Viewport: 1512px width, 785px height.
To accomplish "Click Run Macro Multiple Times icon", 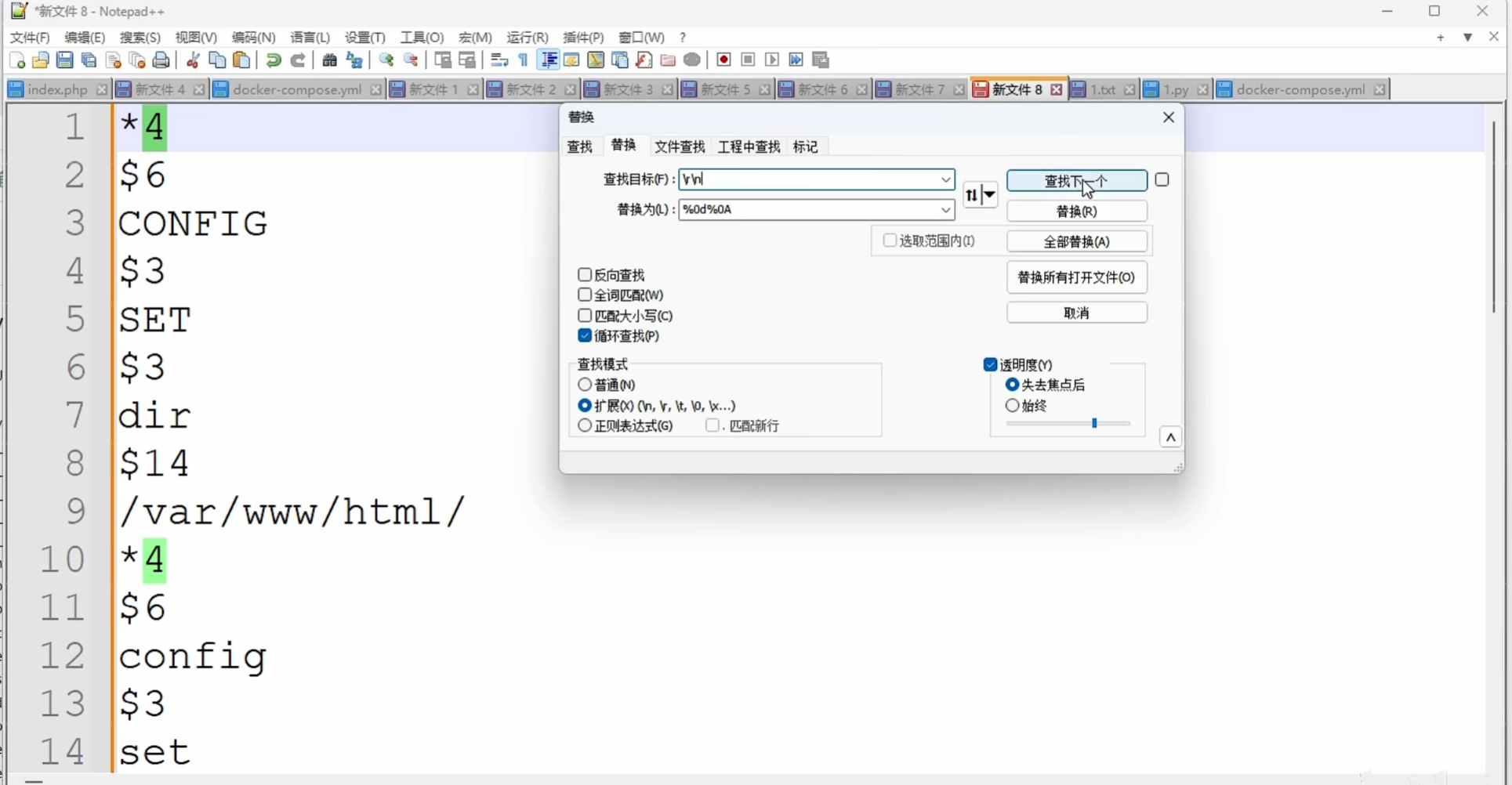I will (796, 60).
